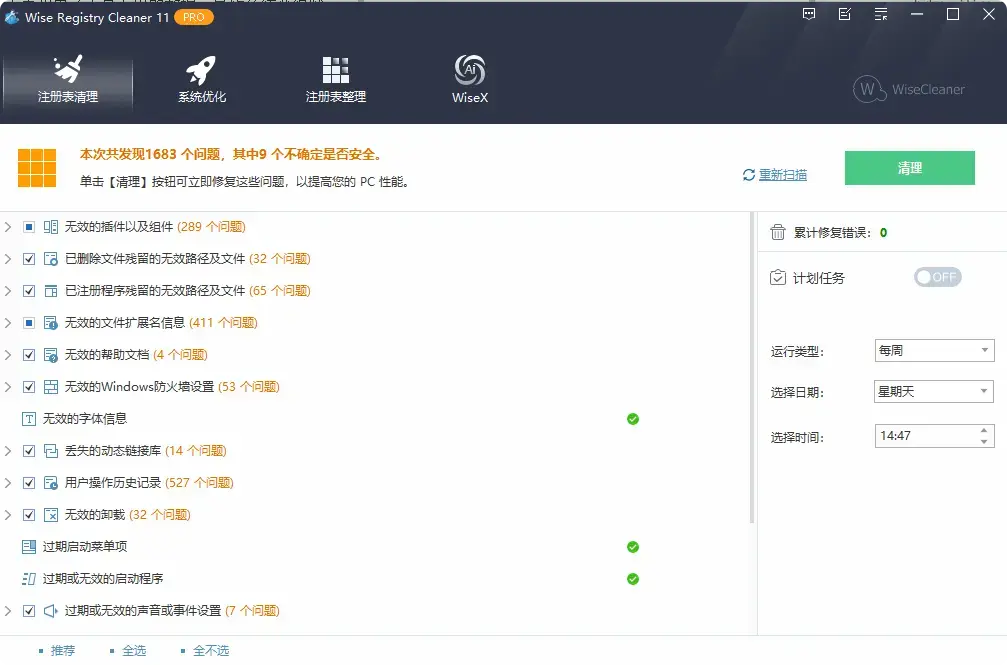Click the 计划任务 scheduled task icon
This screenshot has height=665, width=1007.
pos(778,278)
